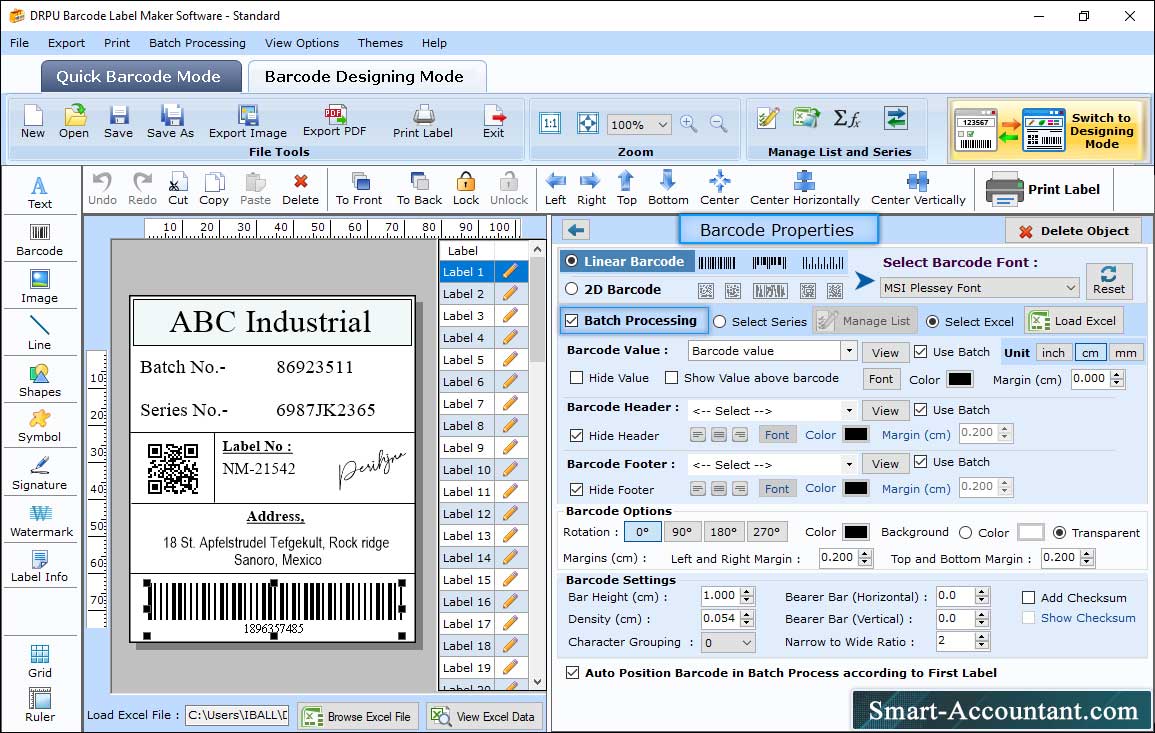Viewport: 1155px width, 733px height.
Task: Click the Delete Object button
Action: click(1073, 231)
